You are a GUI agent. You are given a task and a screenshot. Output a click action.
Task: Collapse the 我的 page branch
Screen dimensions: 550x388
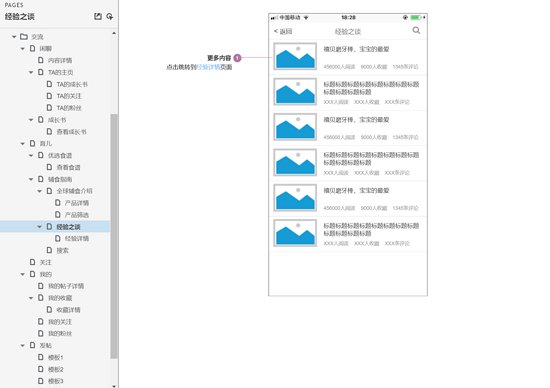coord(22,274)
